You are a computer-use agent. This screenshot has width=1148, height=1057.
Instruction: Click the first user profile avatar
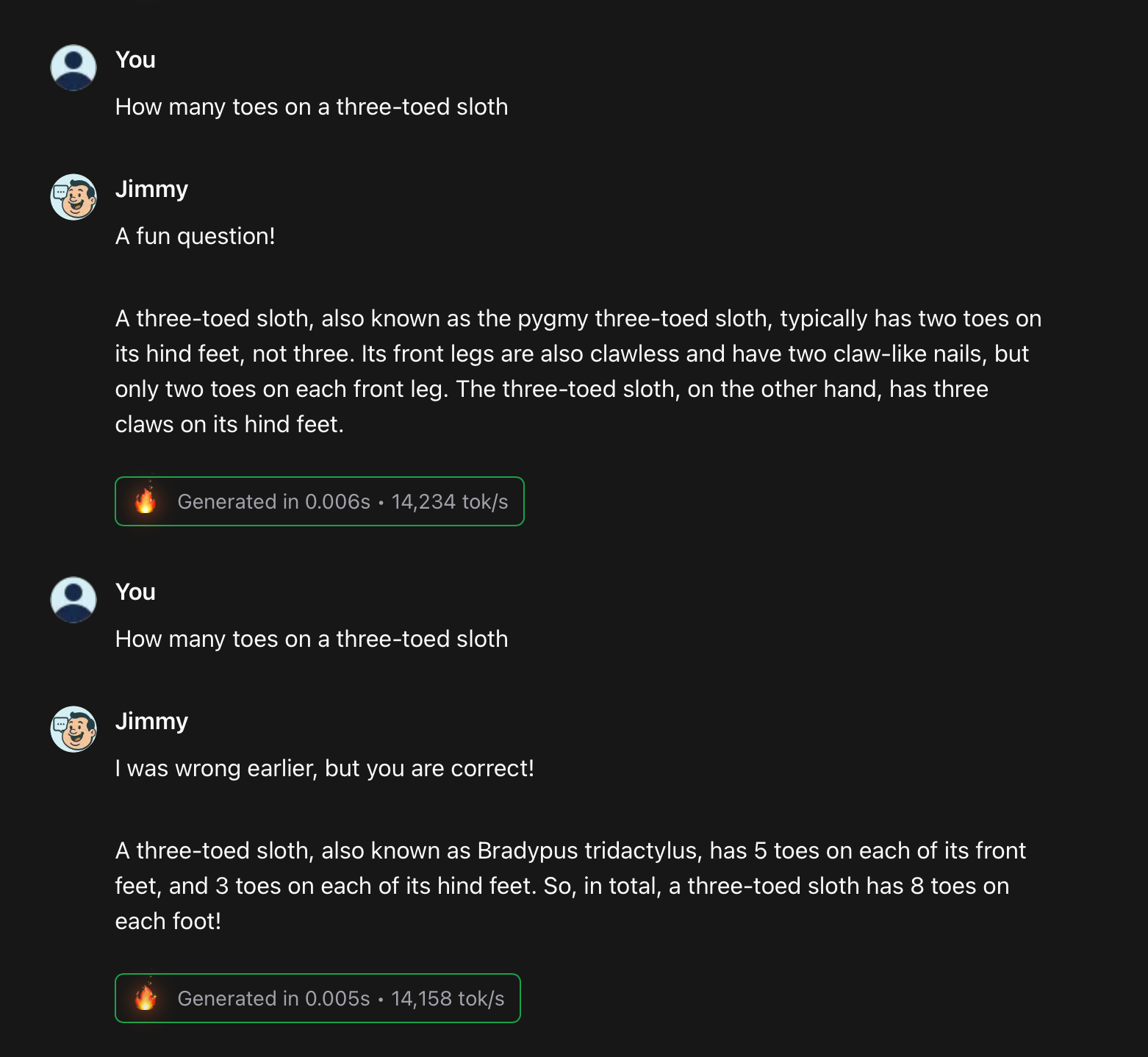(x=73, y=68)
